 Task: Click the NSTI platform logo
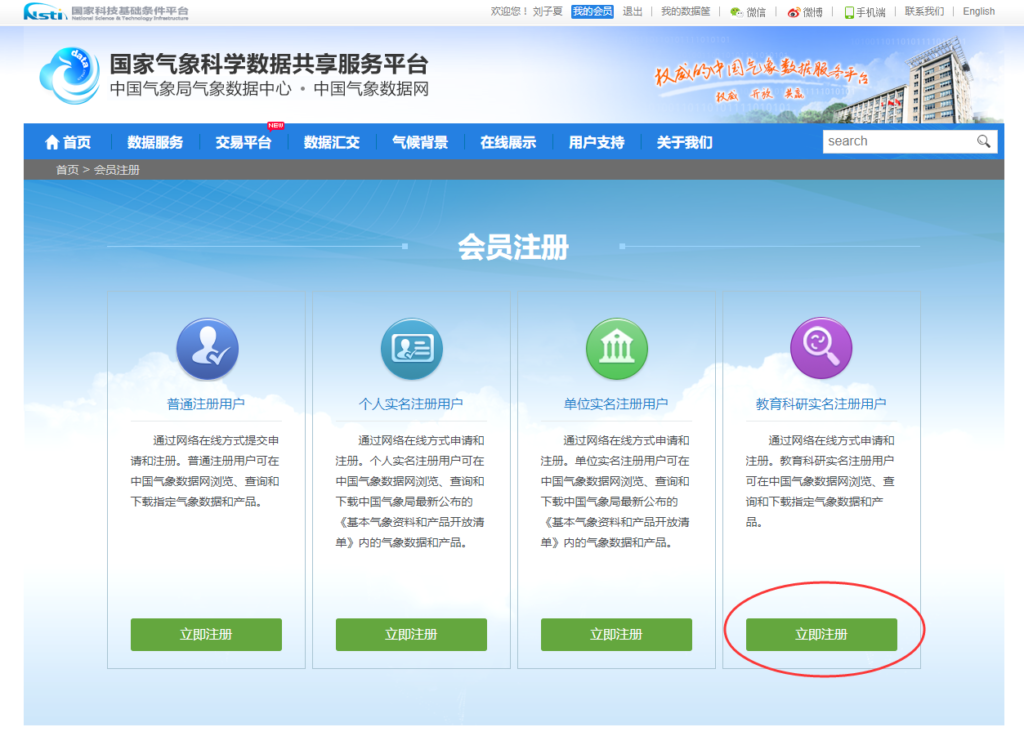[x=105, y=12]
